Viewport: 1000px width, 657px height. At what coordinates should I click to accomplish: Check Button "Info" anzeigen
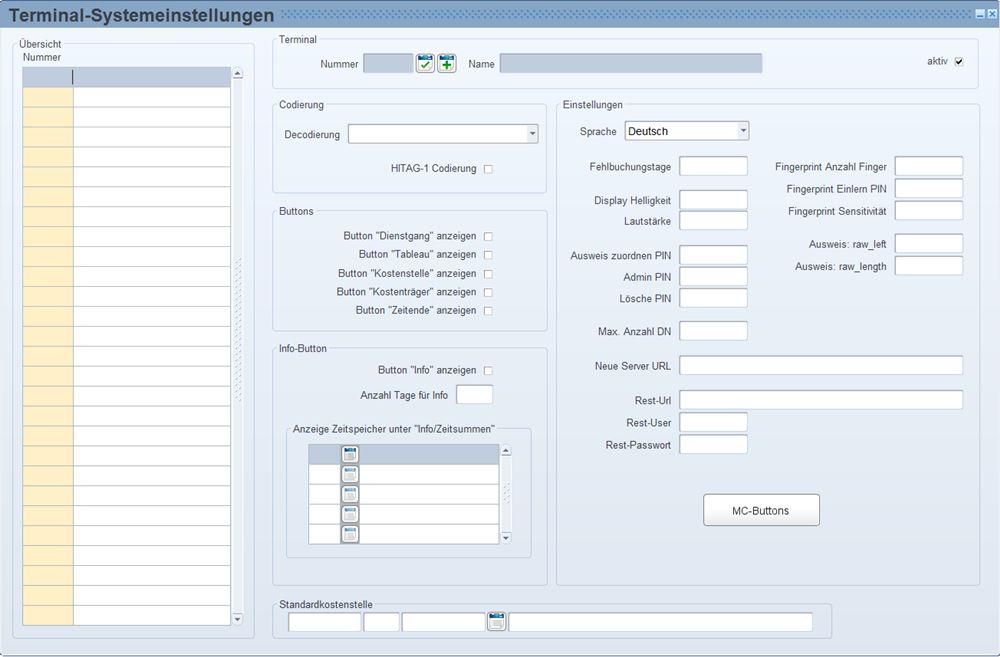[x=488, y=371]
